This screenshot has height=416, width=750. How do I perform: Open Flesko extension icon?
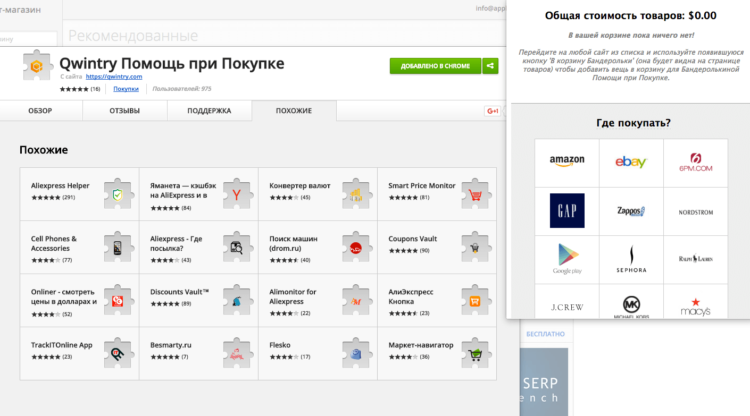(x=356, y=353)
